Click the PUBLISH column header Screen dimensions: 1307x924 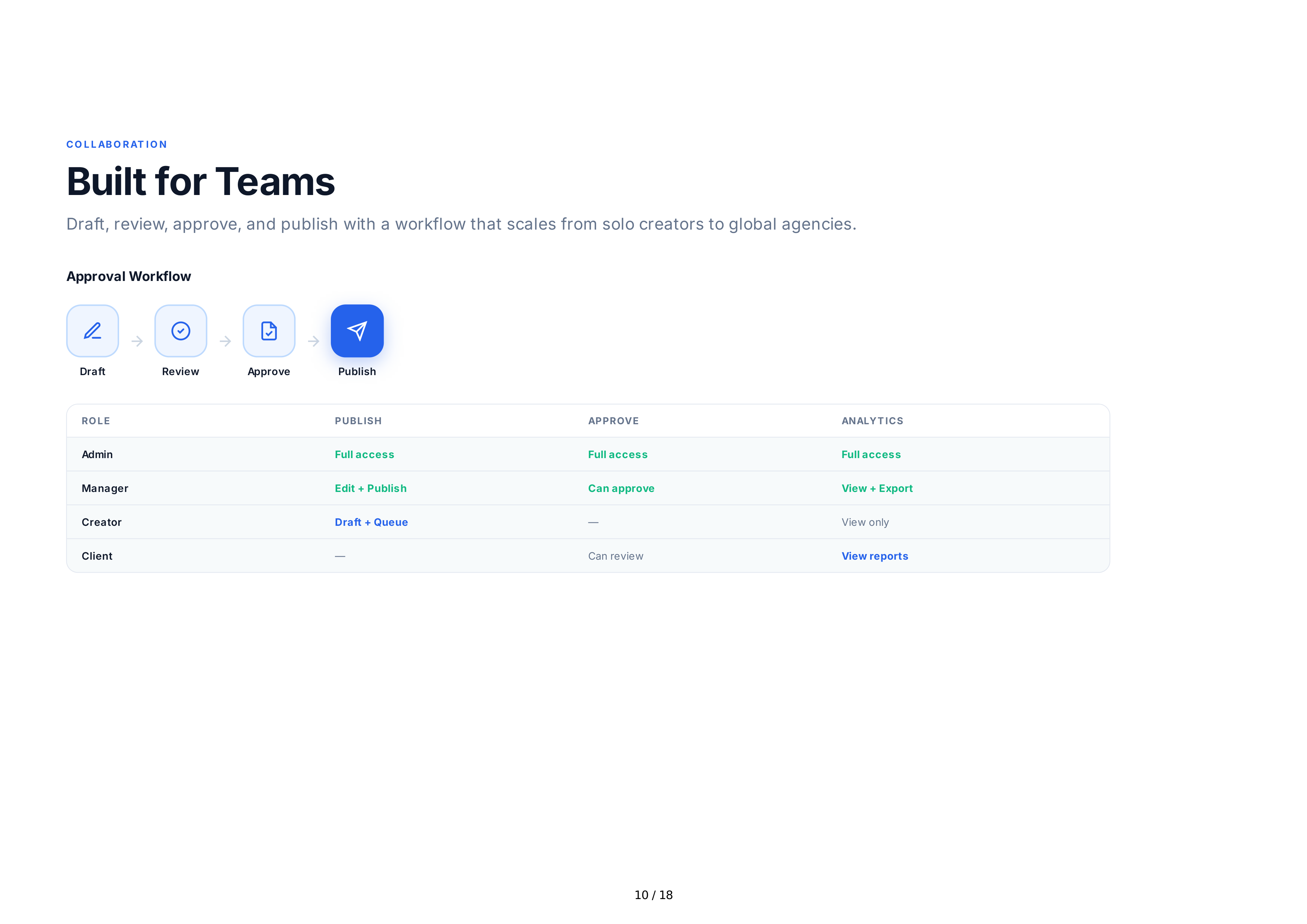pyautogui.click(x=358, y=421)
